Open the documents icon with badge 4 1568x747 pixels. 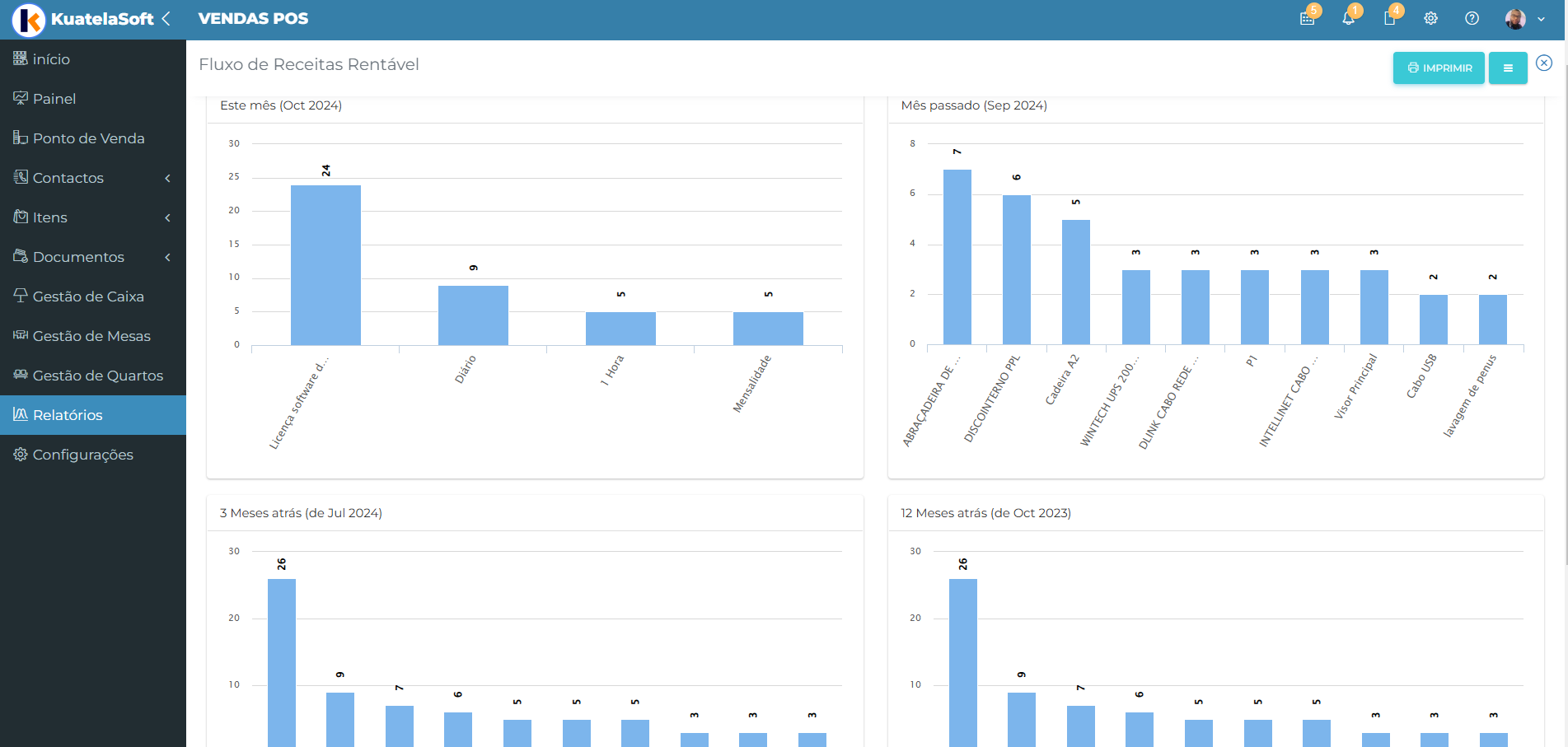point(1390,18)
